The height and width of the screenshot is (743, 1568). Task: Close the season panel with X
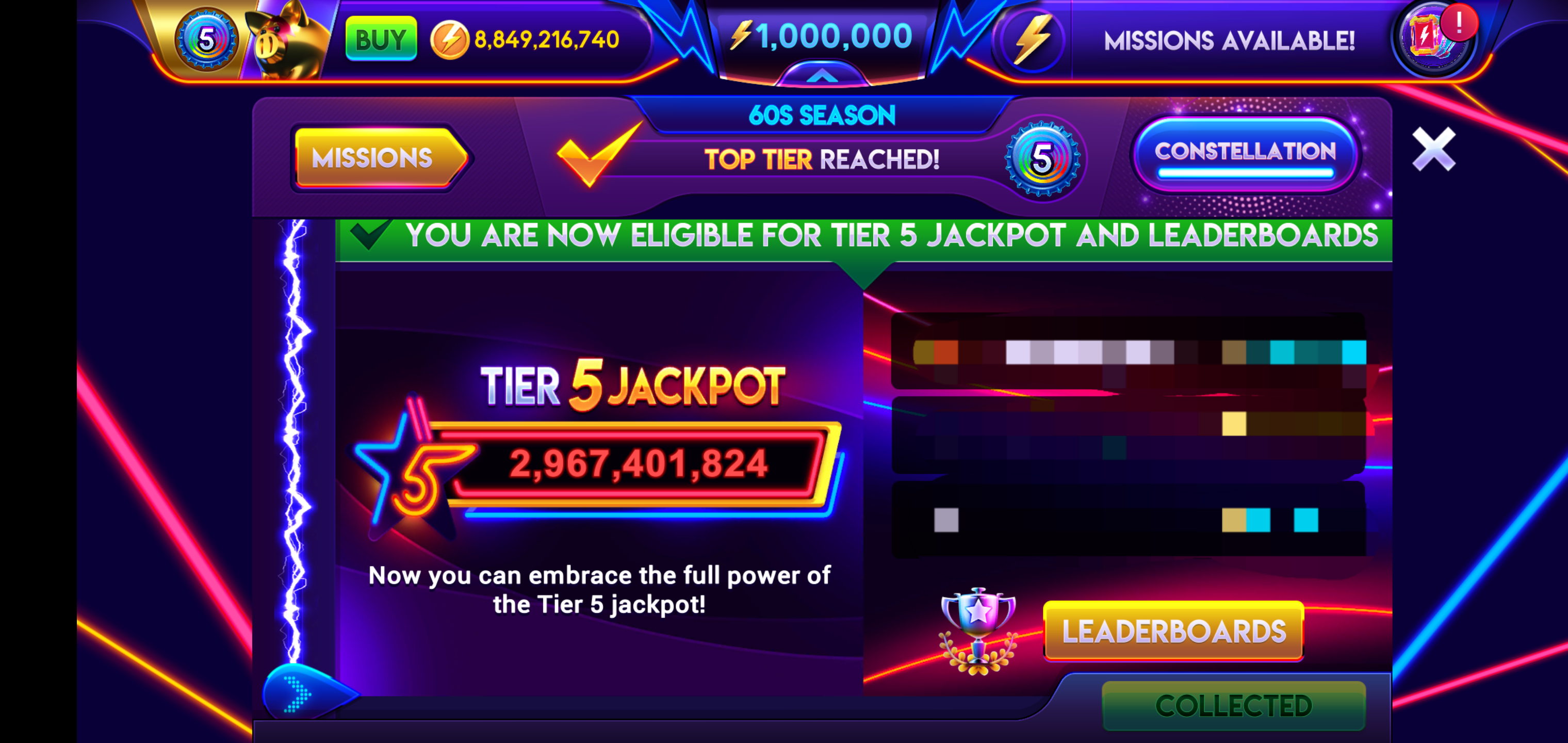tap(1434, 149)
